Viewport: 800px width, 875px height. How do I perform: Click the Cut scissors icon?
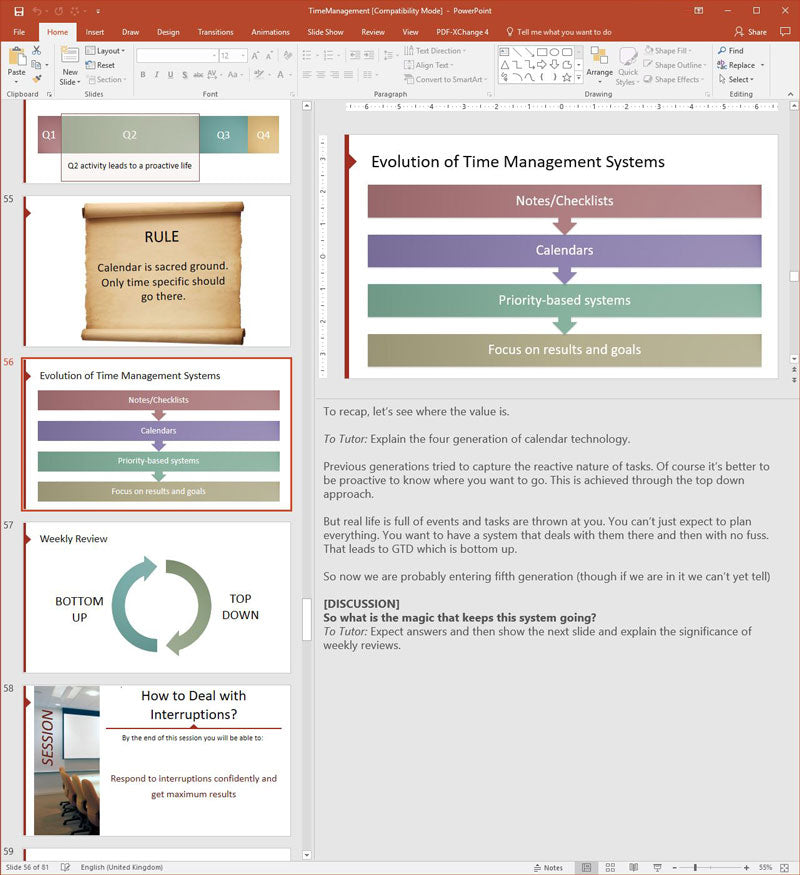pos(37,51)
